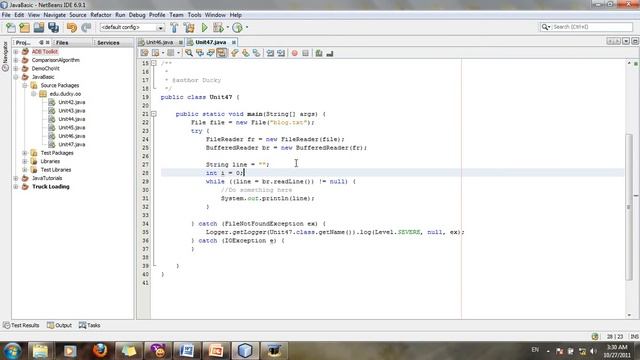Toggle Highlight Search in editor toolbar

[222, 53]
